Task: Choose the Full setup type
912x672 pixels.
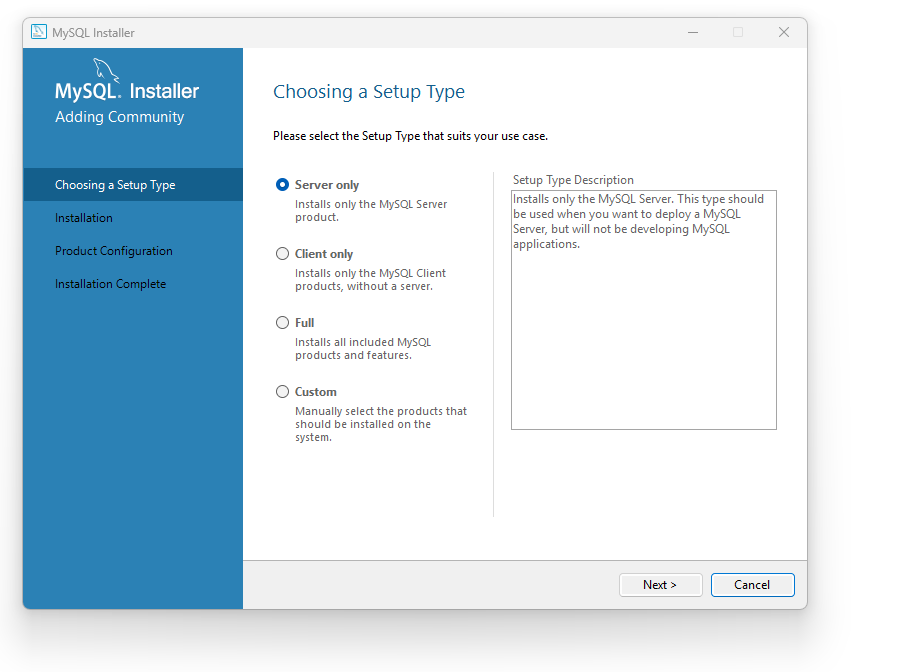Action: point(282,322)
